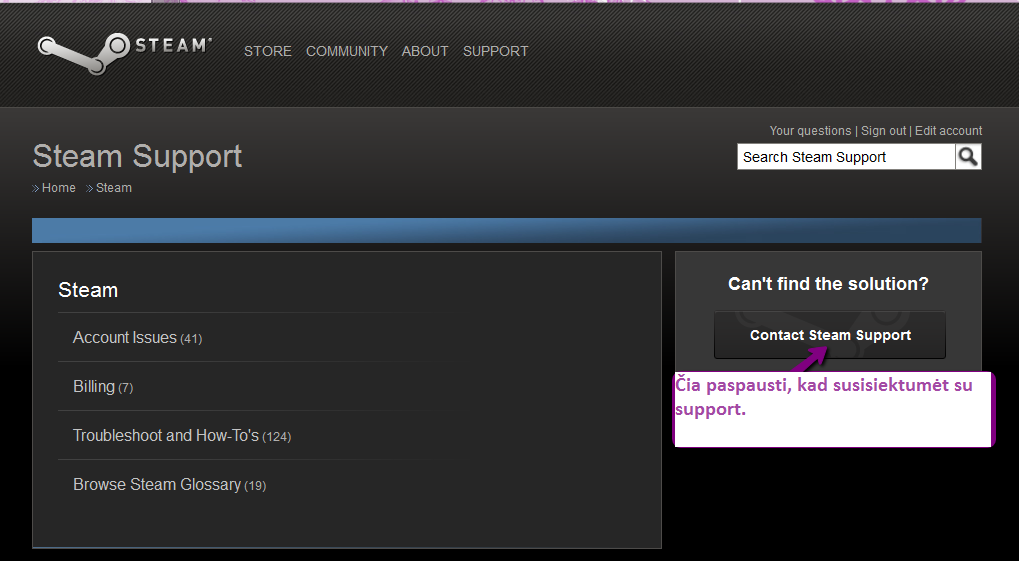Open the Billing category

click(x=103, y=386)
